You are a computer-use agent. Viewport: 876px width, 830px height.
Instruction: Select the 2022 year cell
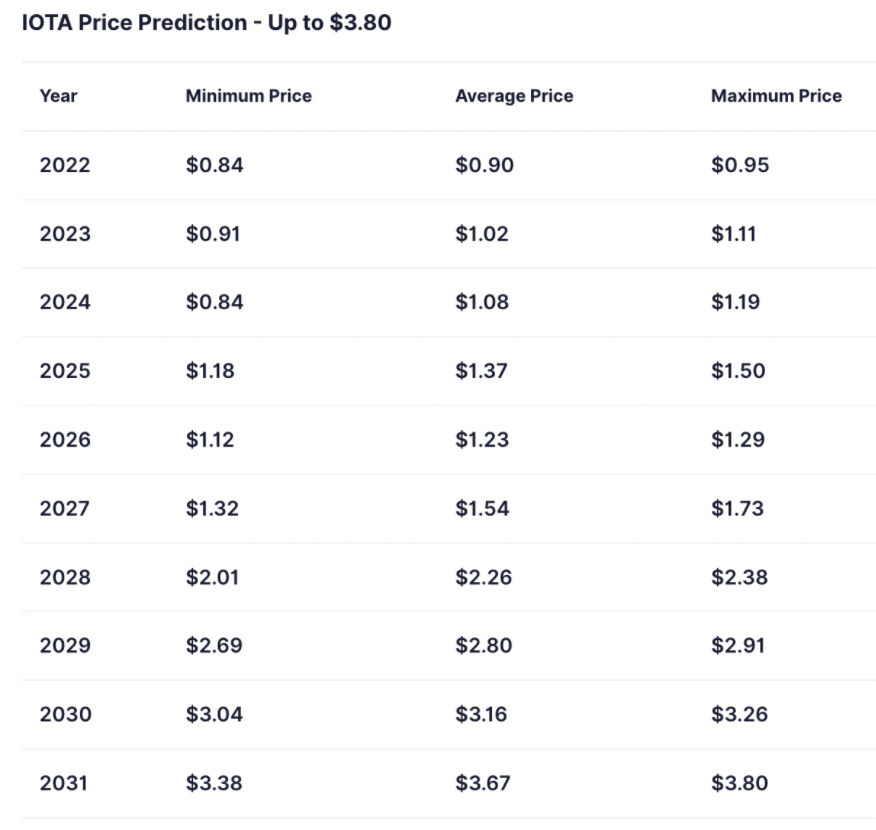click(65, 165)
